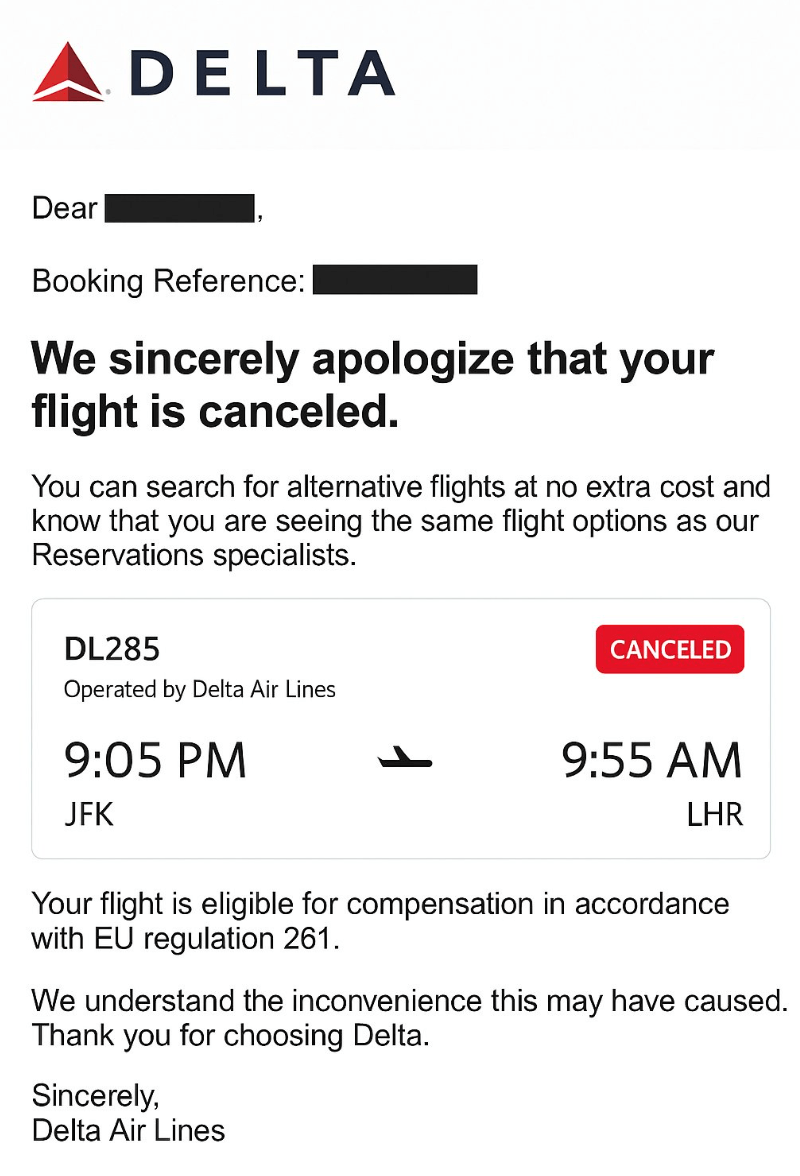Click the red CANCELED badge
The height and width of the screenshot is (1176, 800).
tap(670, 650)
